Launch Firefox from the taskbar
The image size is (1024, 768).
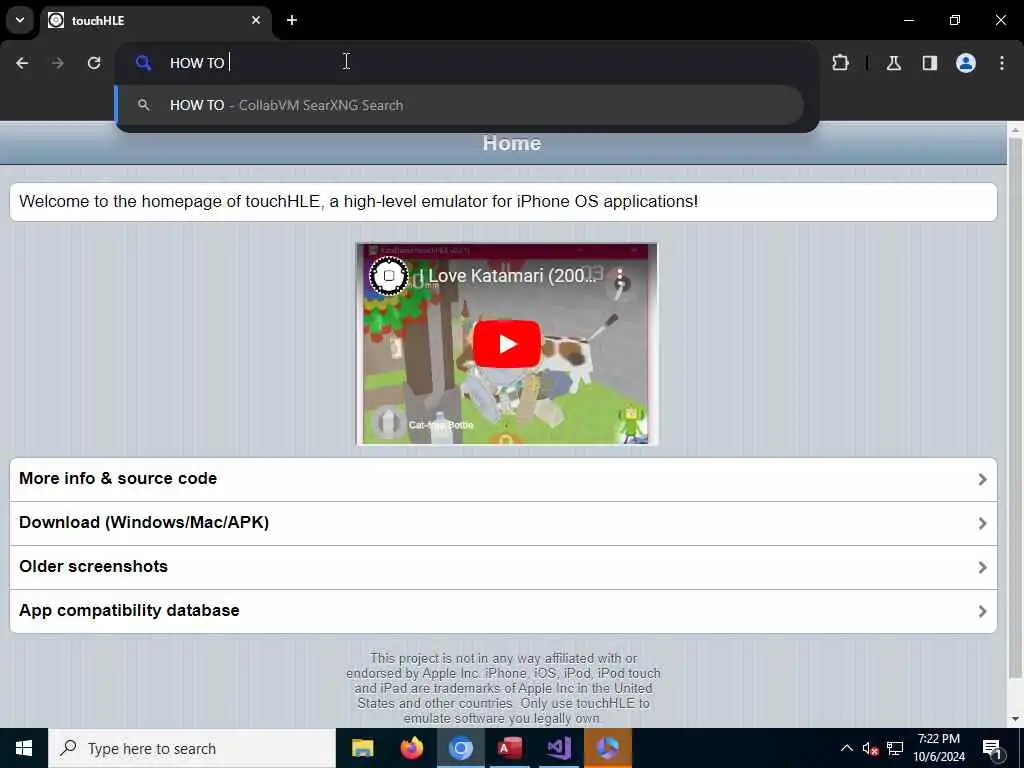coord(411,748)
